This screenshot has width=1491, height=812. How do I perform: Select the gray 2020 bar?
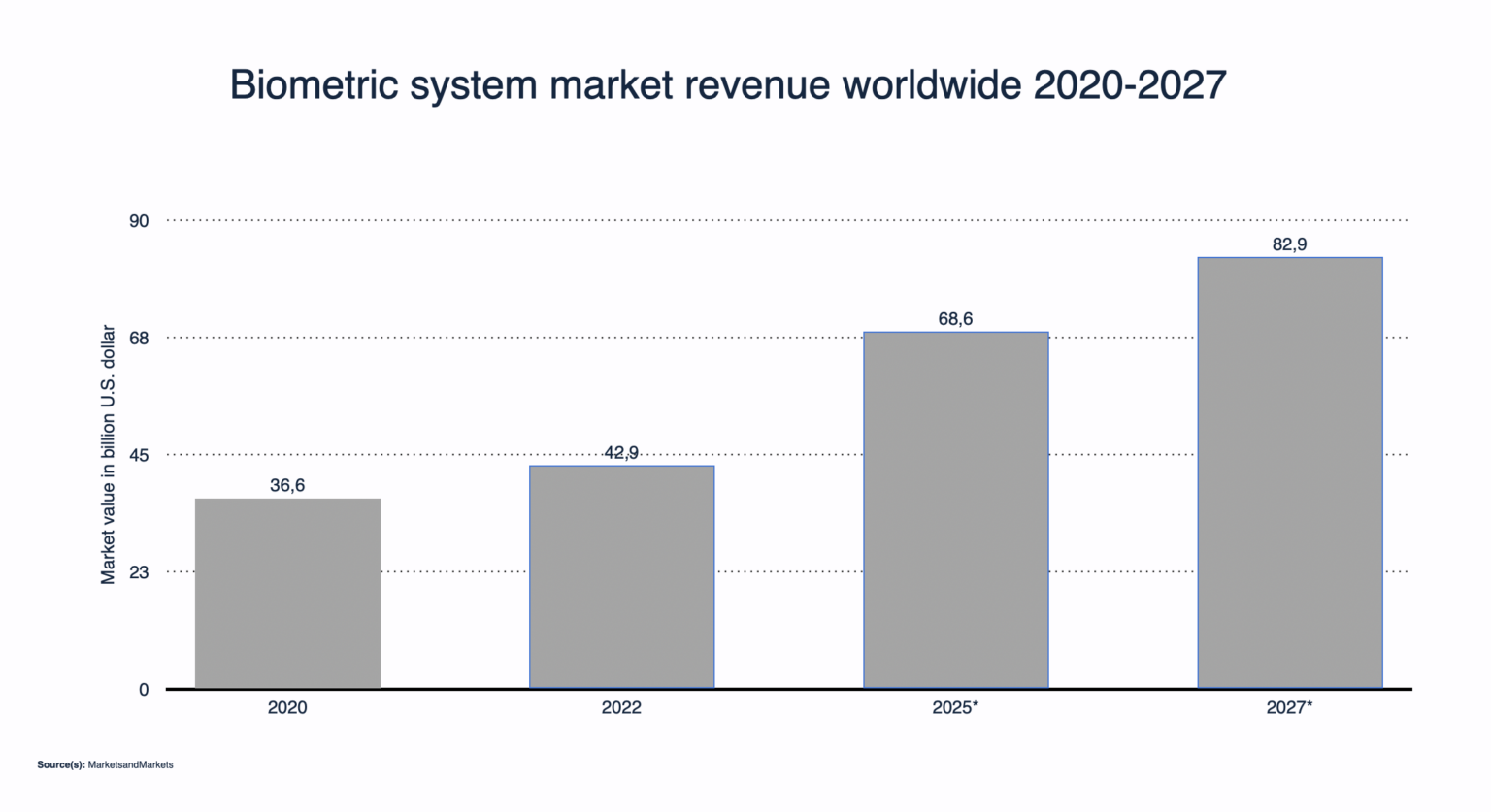(x=287, y=593)
